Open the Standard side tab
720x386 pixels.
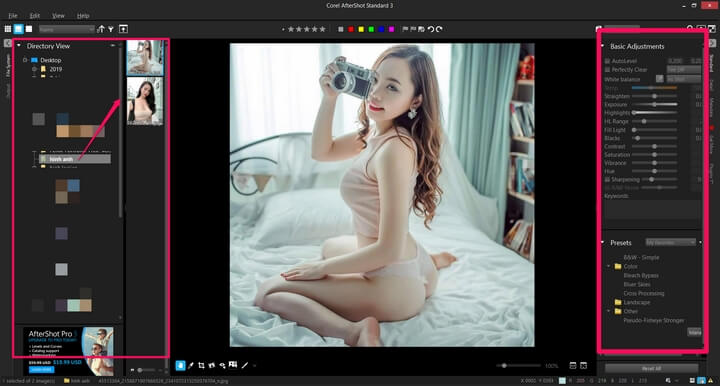pos(711,63)
